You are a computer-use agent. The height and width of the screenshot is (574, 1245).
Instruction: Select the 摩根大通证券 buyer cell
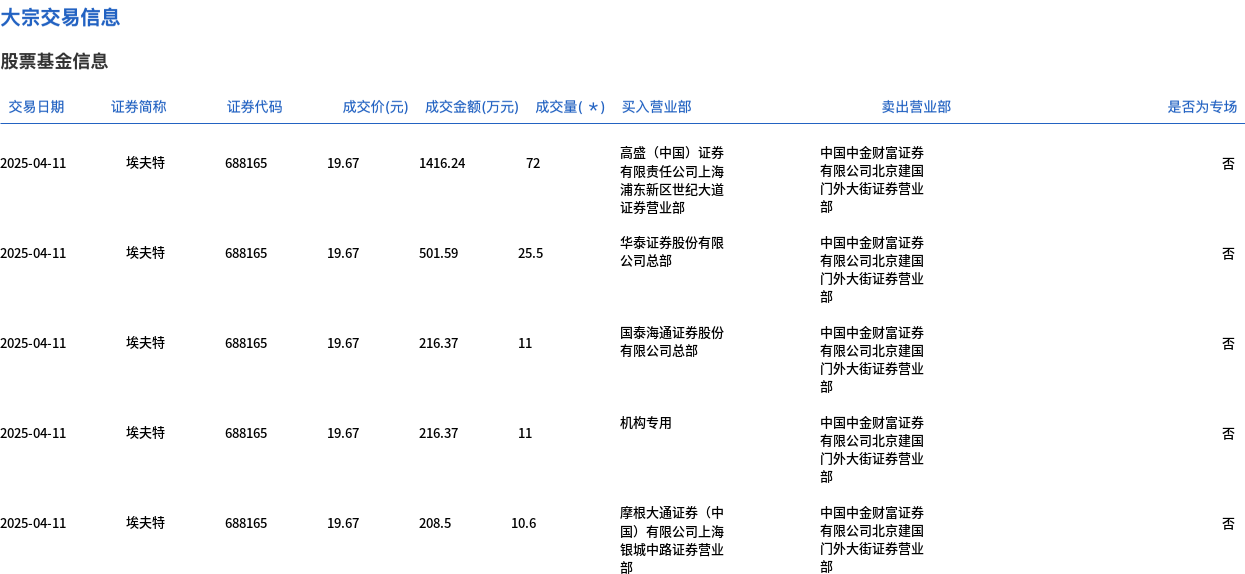click(x=672, y=540)
